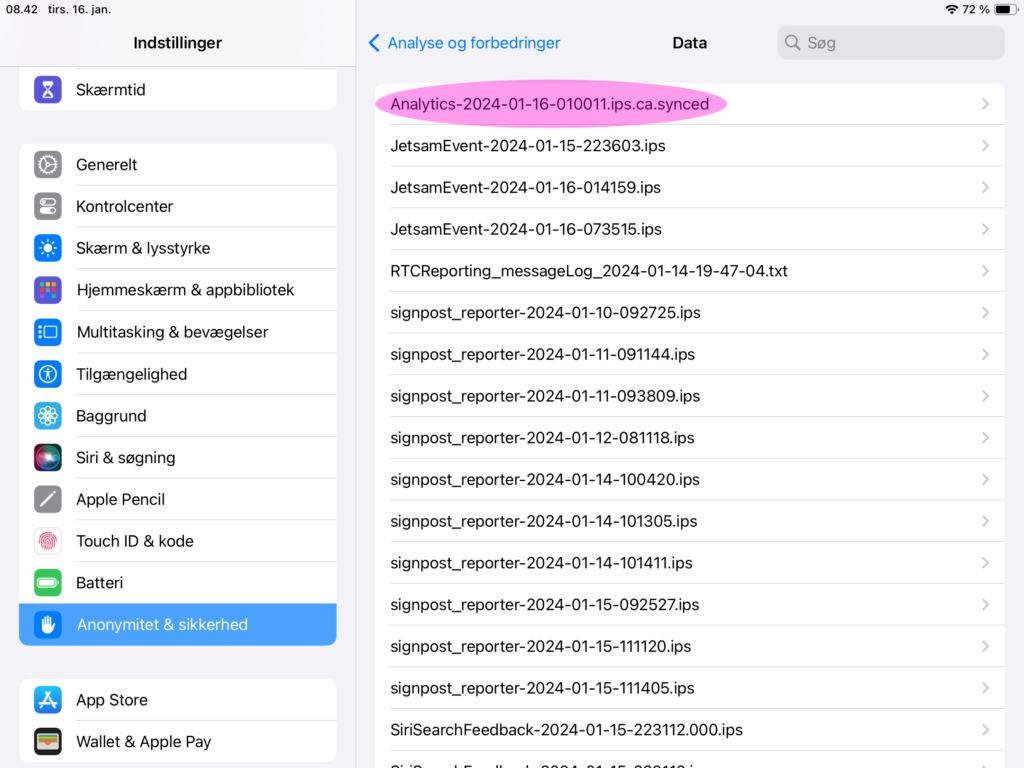Tap the Anonymitet & sikkerhed hand icon
The height and width of the screenshot is (768, 1024).
click(48, 625)
